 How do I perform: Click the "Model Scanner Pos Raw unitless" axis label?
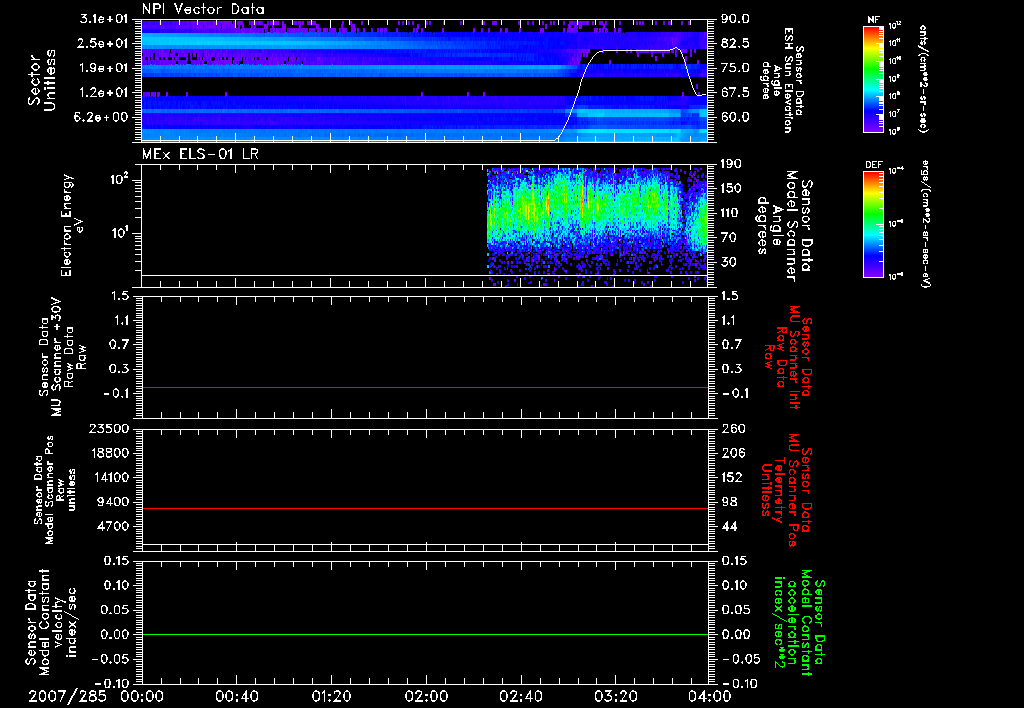click(55, 490)
